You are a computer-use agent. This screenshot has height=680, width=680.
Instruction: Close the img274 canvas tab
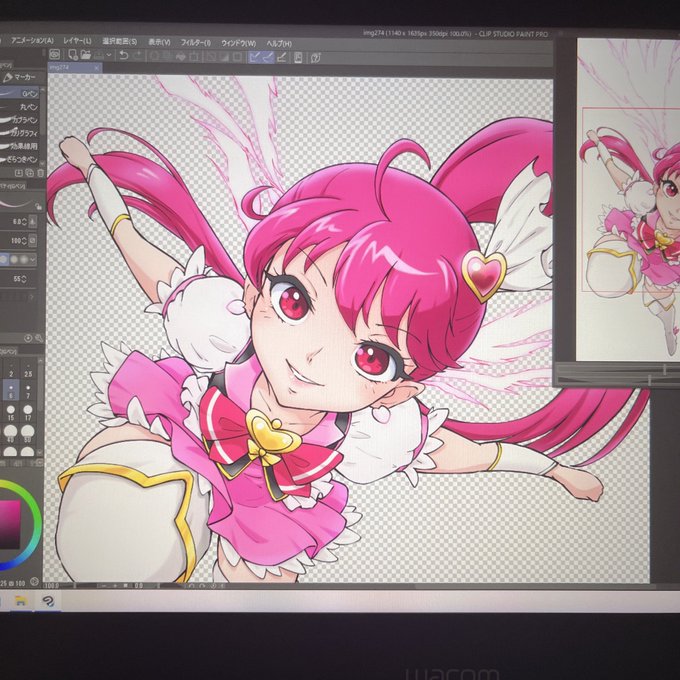(97, 68)
